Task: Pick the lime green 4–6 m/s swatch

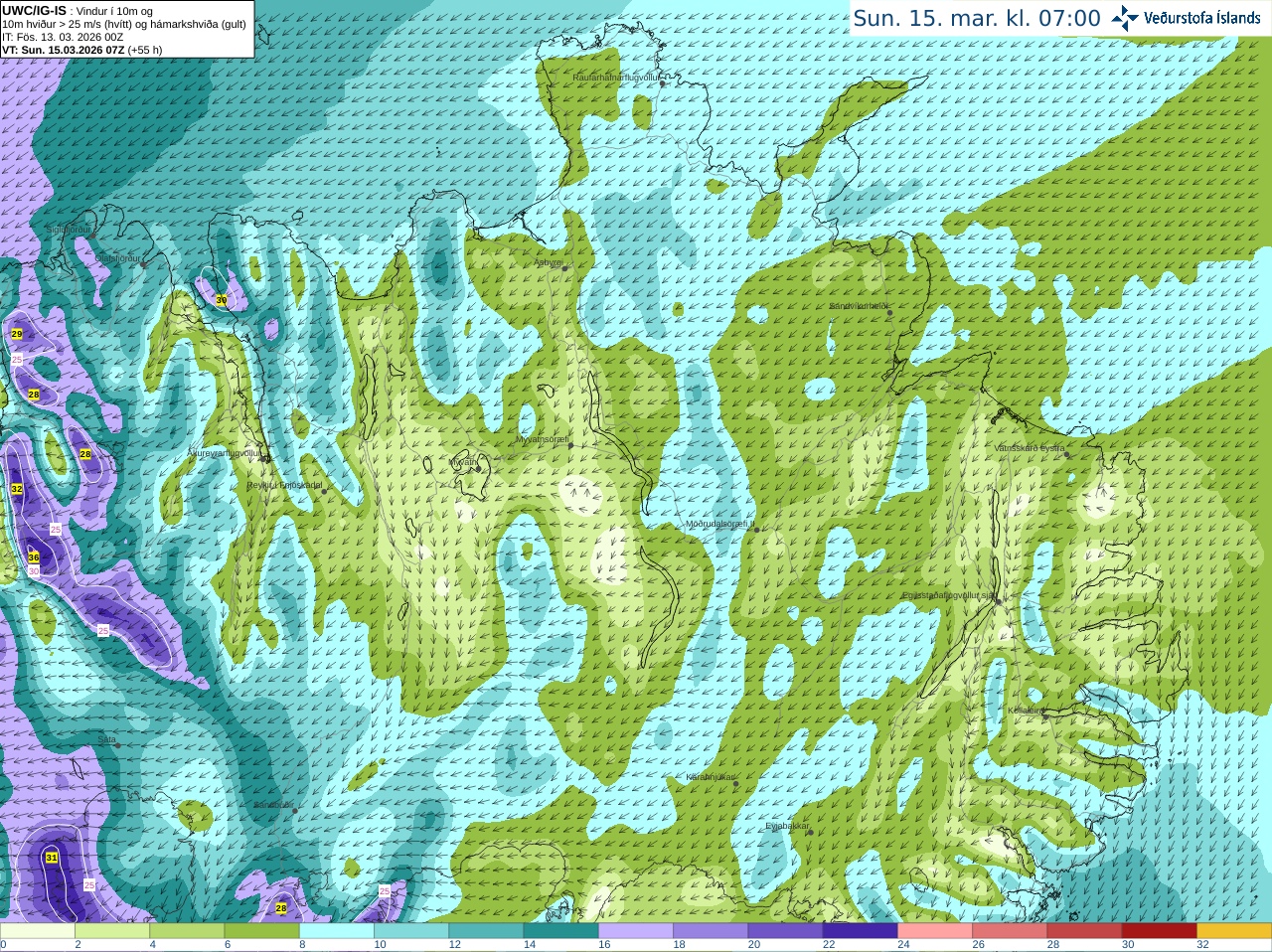Action: [187, 931]
